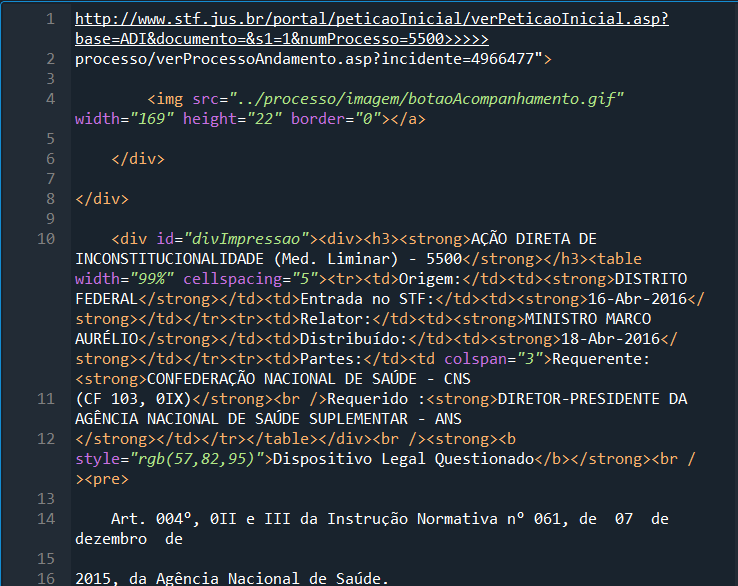The width and height of the screenshot is (738, 586).
Task: Click the colspan attribute on Partes row
Action: click(x=475, y=359)
